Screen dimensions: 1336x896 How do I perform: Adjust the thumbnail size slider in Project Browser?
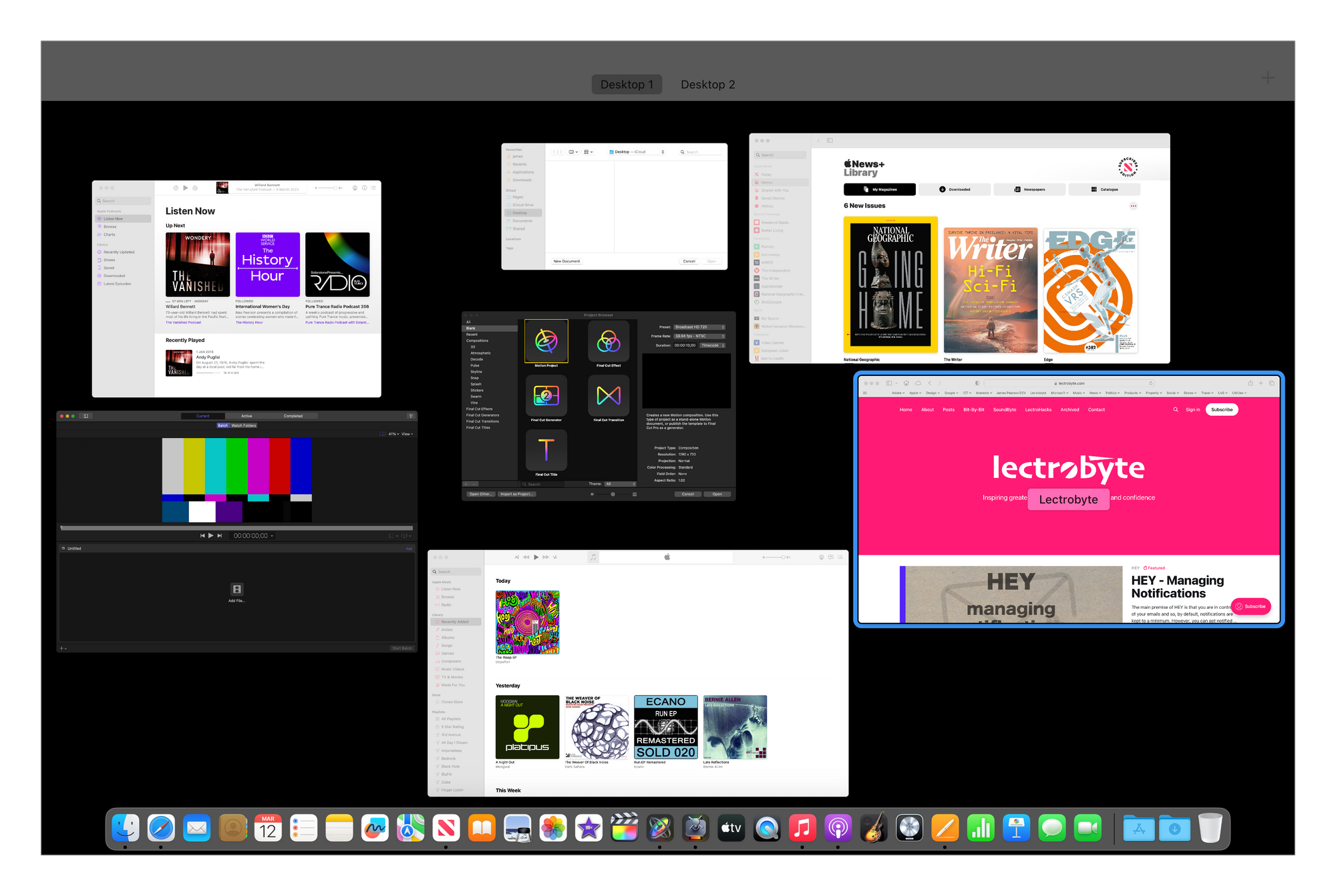613,494
